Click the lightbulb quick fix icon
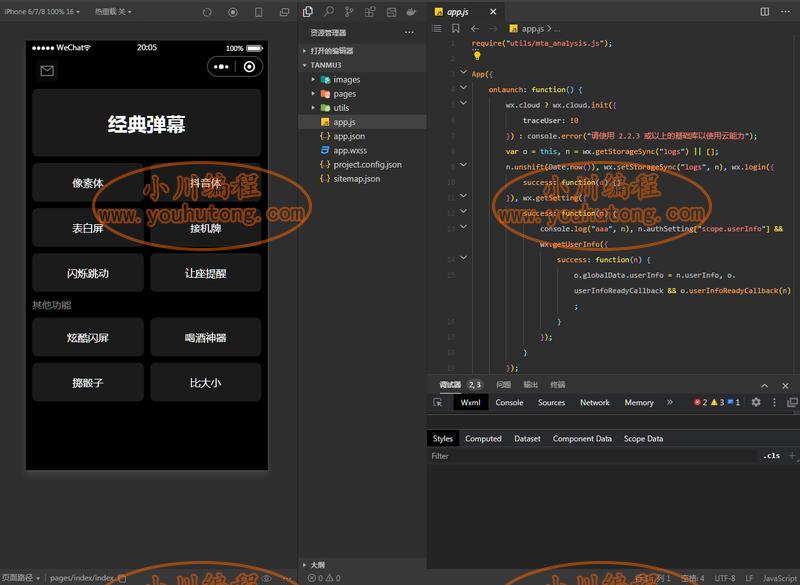This screenshot has height=585, width=800. 477,56
